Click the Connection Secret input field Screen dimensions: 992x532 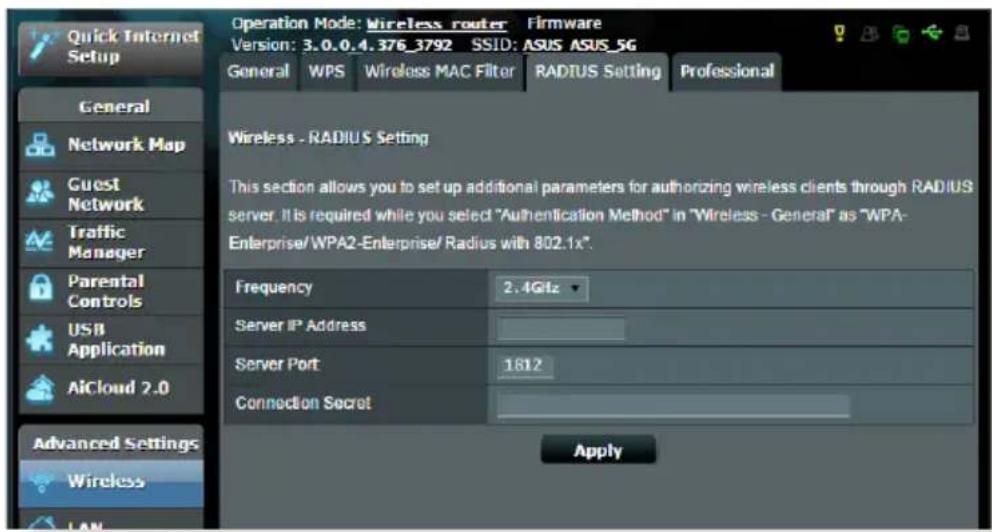coord(673,405)
